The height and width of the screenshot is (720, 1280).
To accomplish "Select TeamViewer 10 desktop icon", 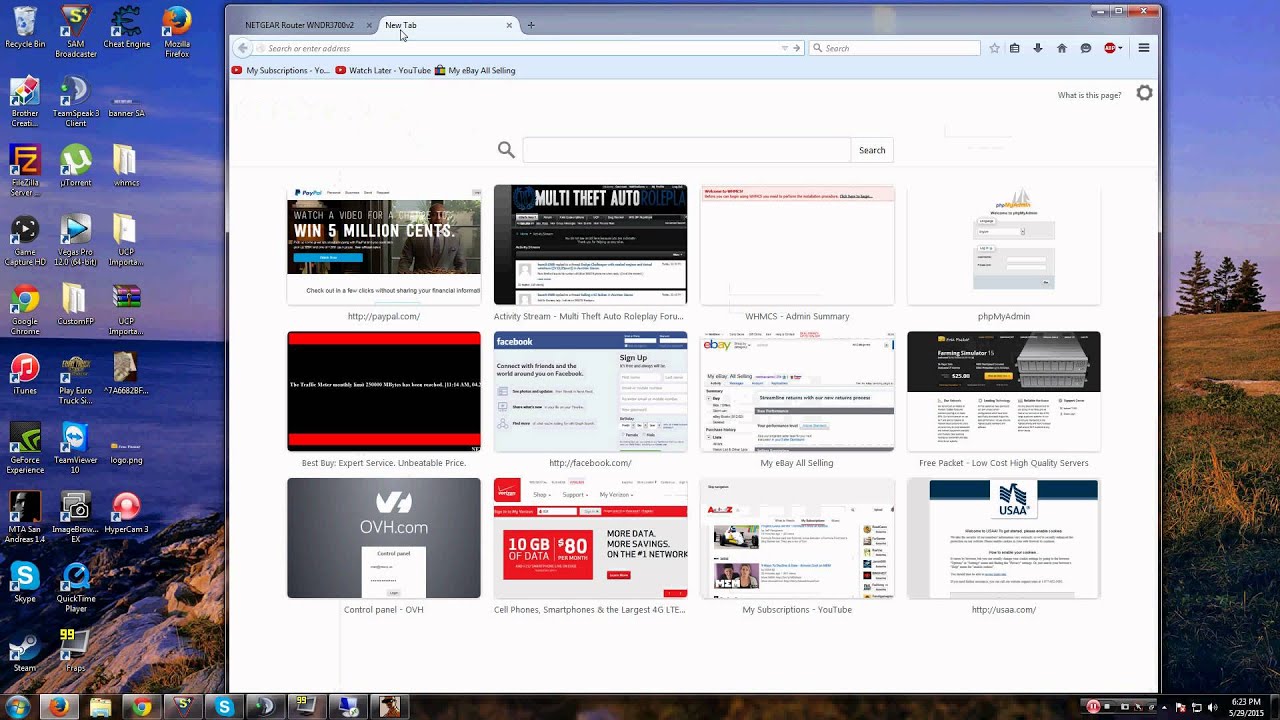I will [76, 447].
